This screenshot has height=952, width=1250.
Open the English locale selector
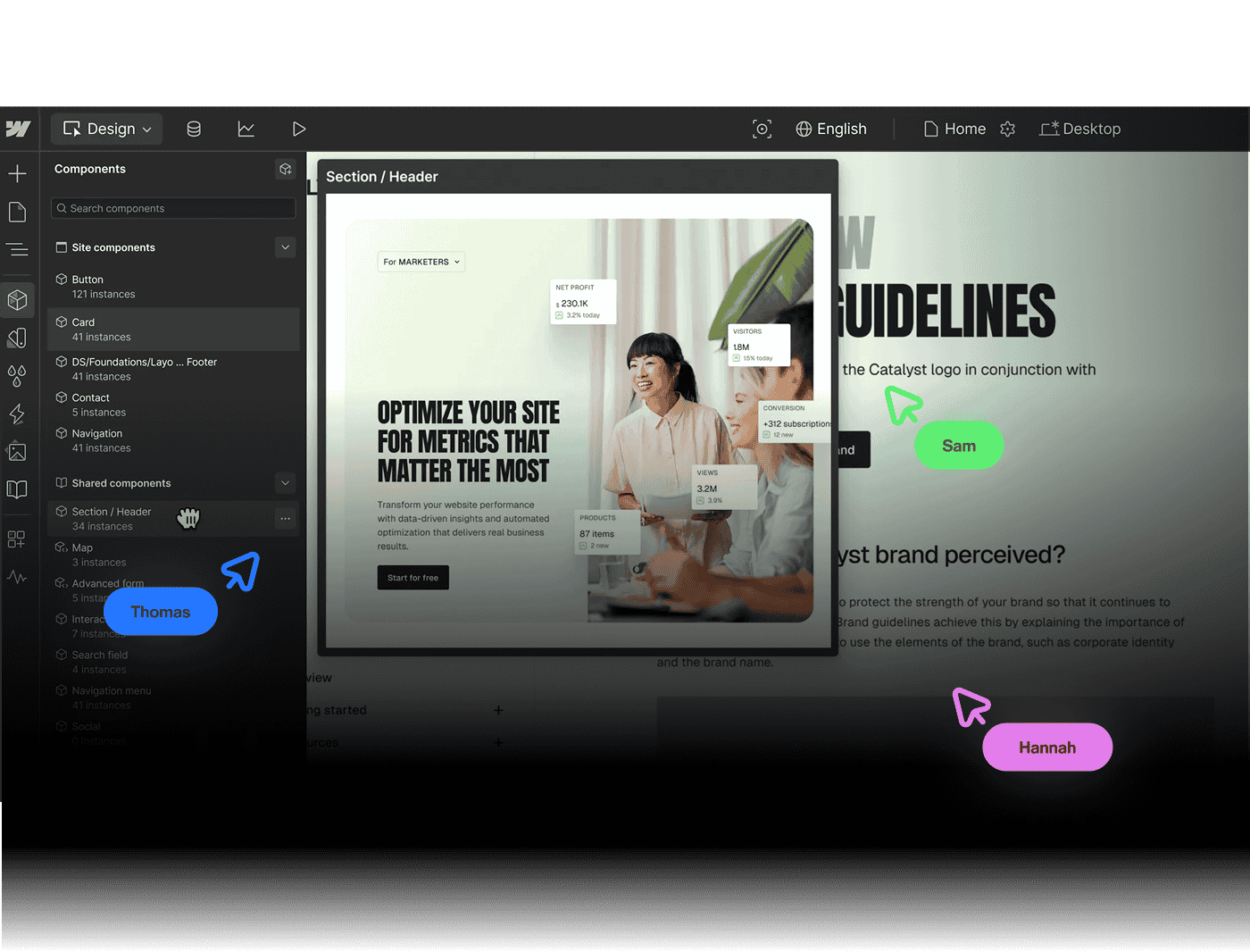point(831,129)
